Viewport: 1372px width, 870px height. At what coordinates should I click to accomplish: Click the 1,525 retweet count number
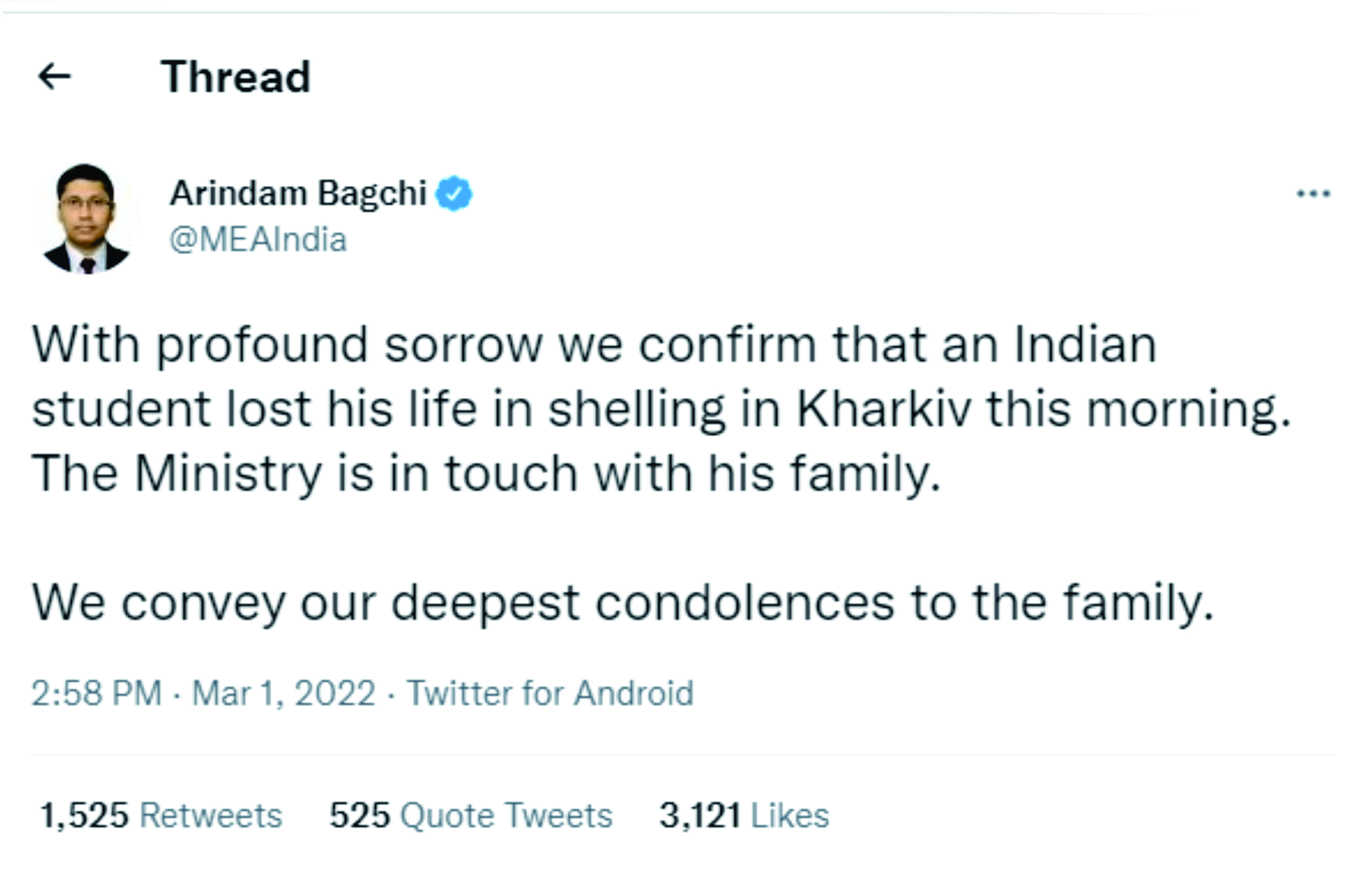pos(84,815)
